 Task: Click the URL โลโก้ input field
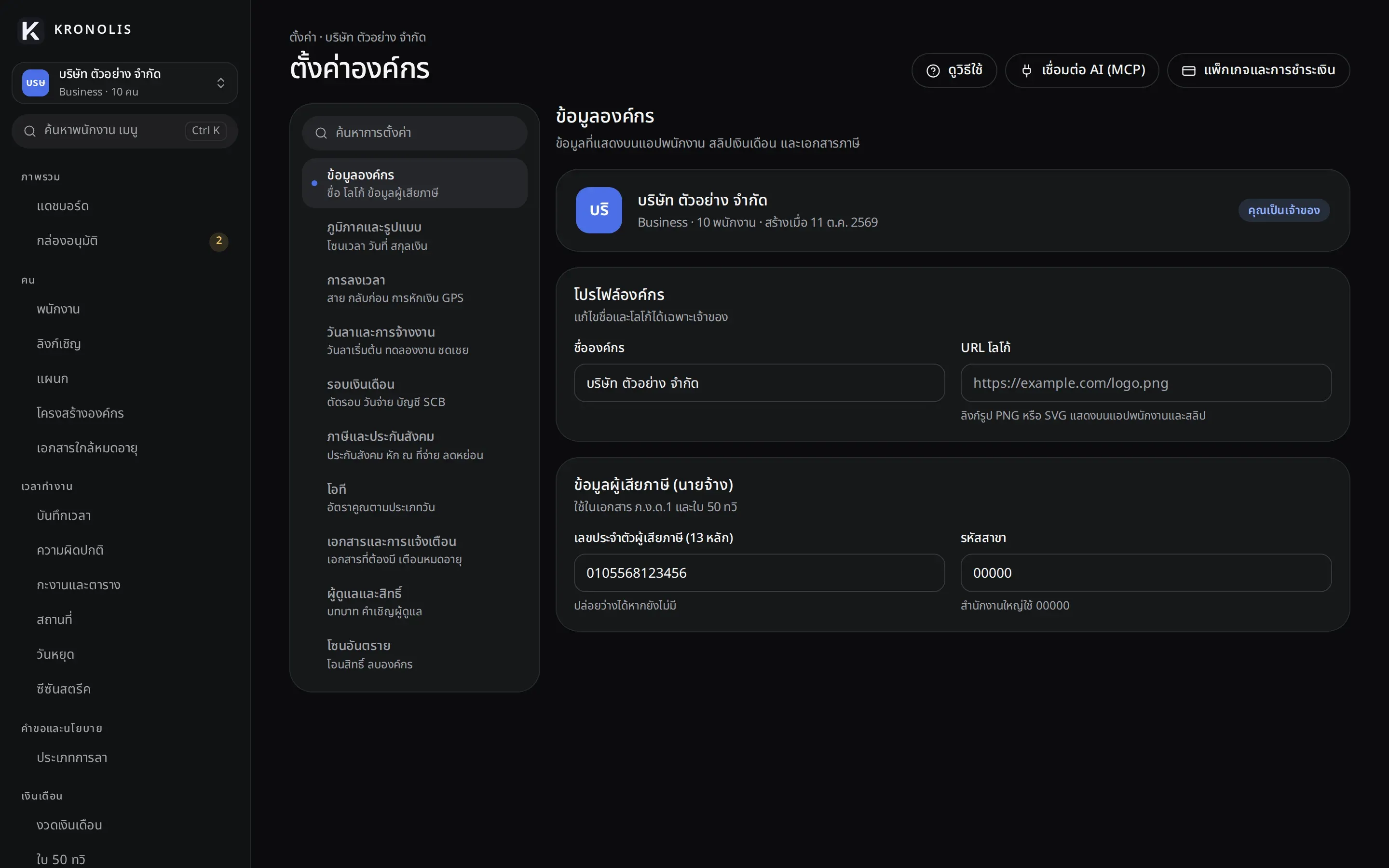pyautogui.click(x=1146, y=383)
